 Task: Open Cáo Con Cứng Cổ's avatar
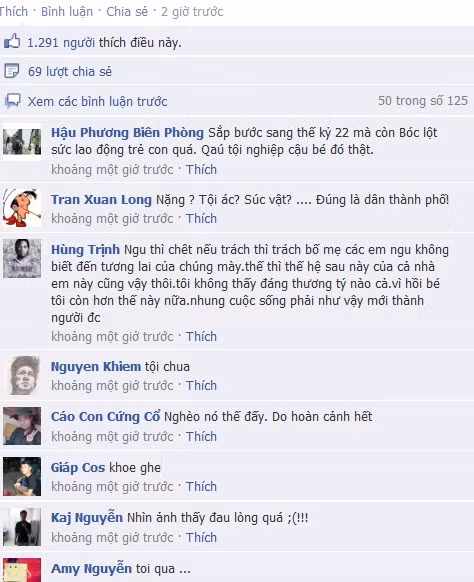point(22,426)
